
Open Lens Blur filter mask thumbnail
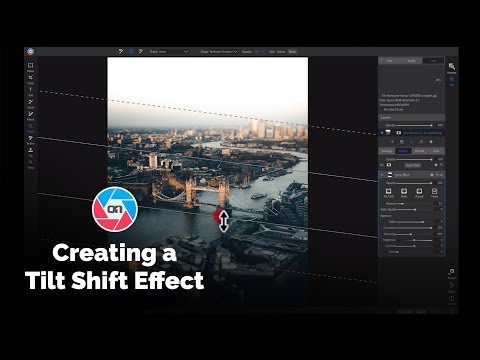click(x=390, y=175)
